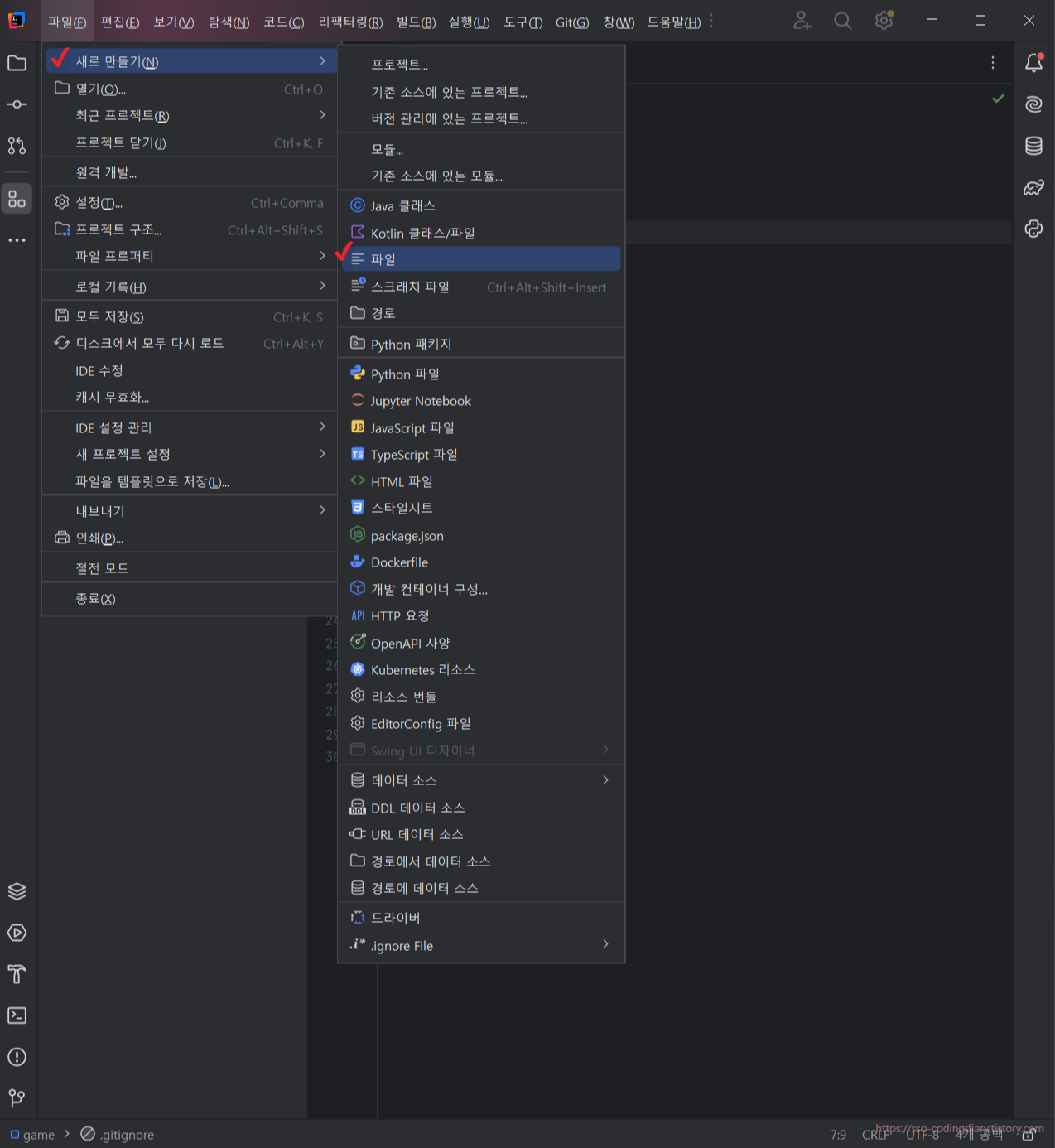Create a Python 파일
1055x1148 pixels.
pyautogui.click(x=481, y=374)
